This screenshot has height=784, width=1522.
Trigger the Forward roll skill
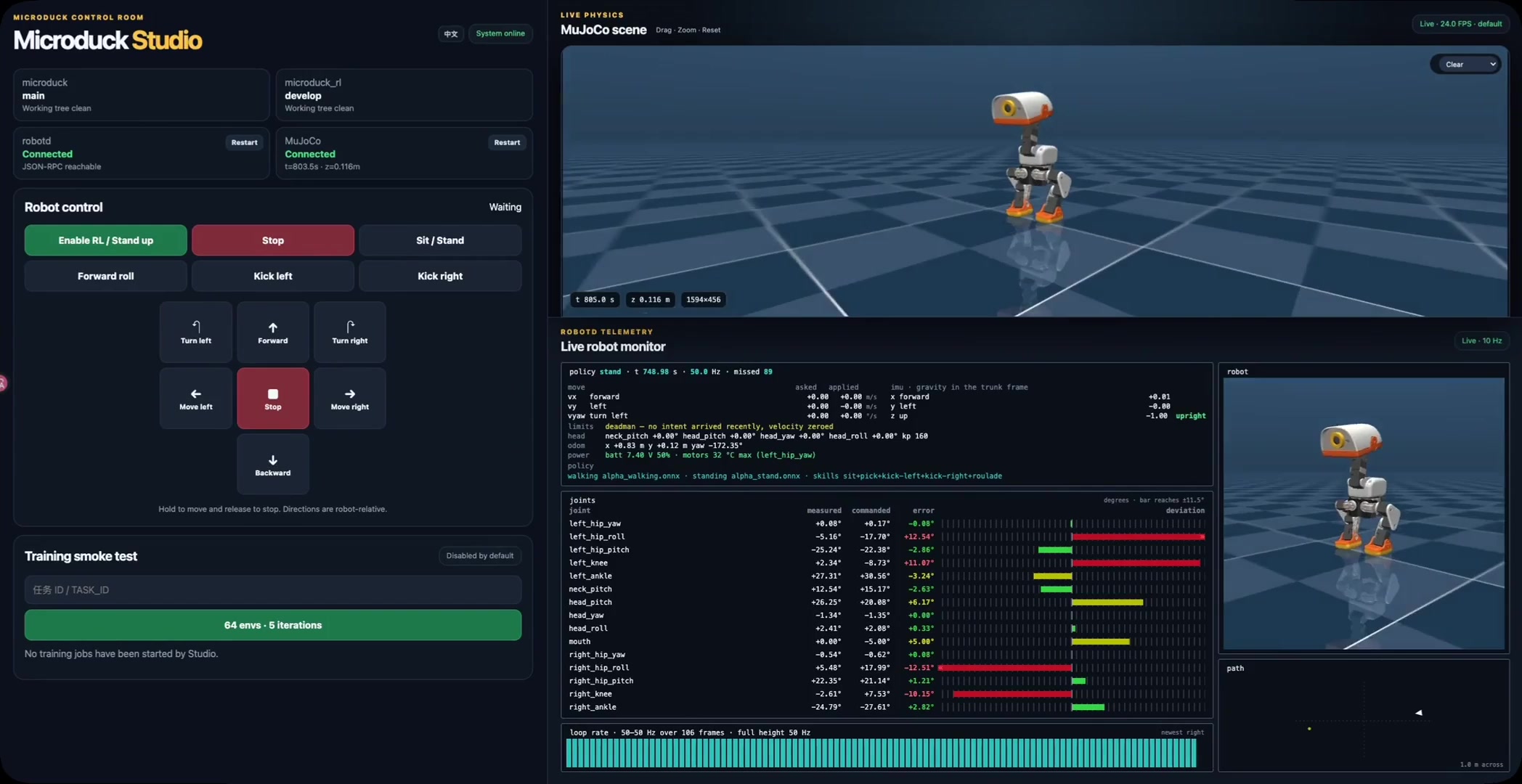[x=105, y=276]
